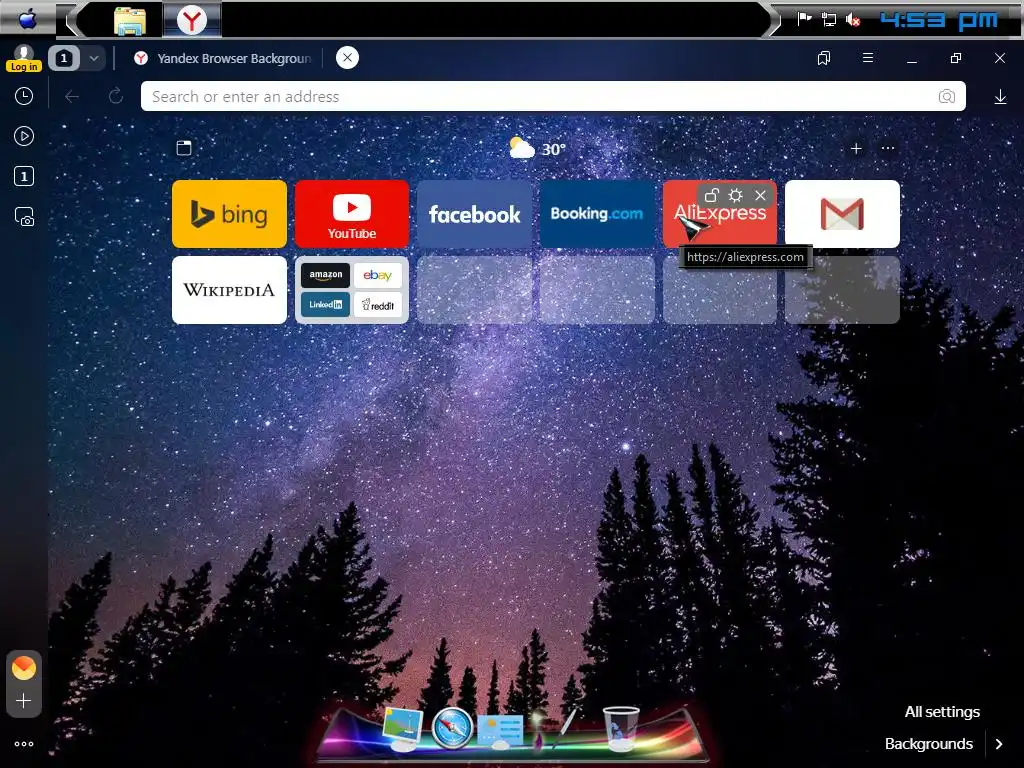This screenshot has height=768, width=1024.
Task: Open the video play icon in sidebar
Action: pos(24,136)
